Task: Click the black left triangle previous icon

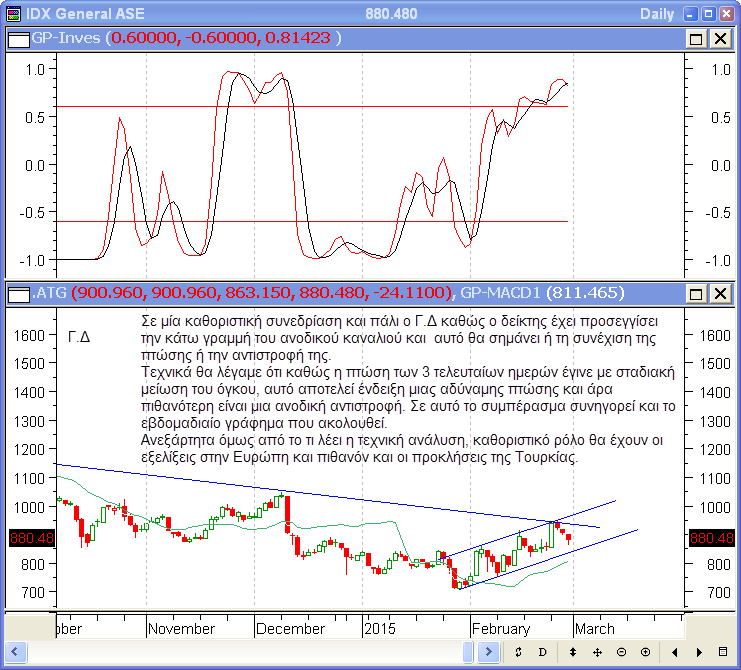Action: click(x=675, y=652)
